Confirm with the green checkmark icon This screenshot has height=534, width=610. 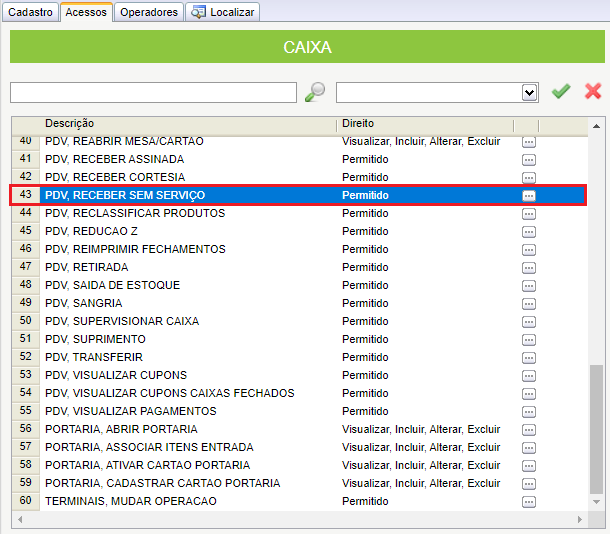561,92
